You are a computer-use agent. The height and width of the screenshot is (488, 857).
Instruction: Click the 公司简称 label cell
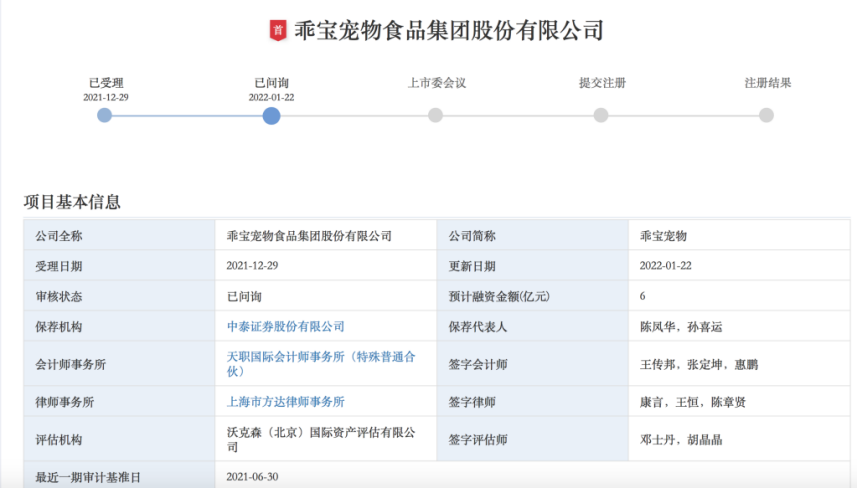[x=532, y=236]
